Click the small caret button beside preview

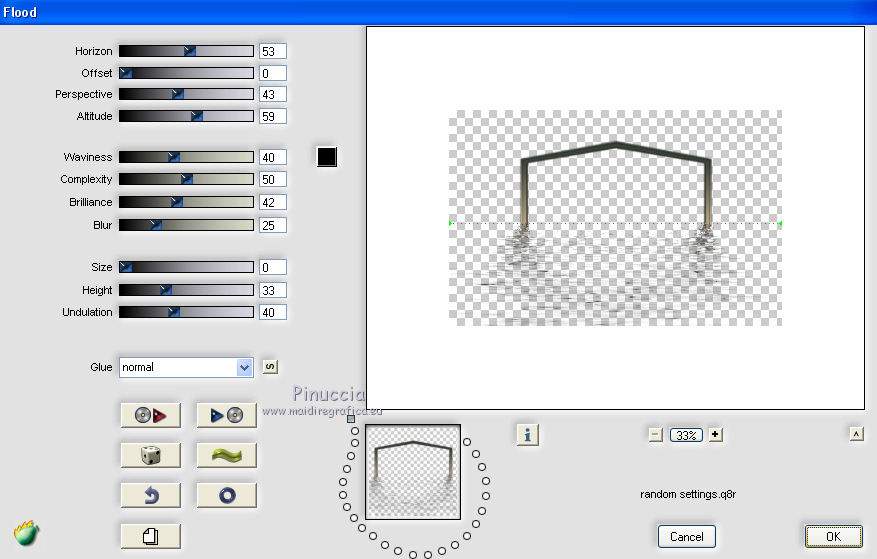(x=856, y=434)
